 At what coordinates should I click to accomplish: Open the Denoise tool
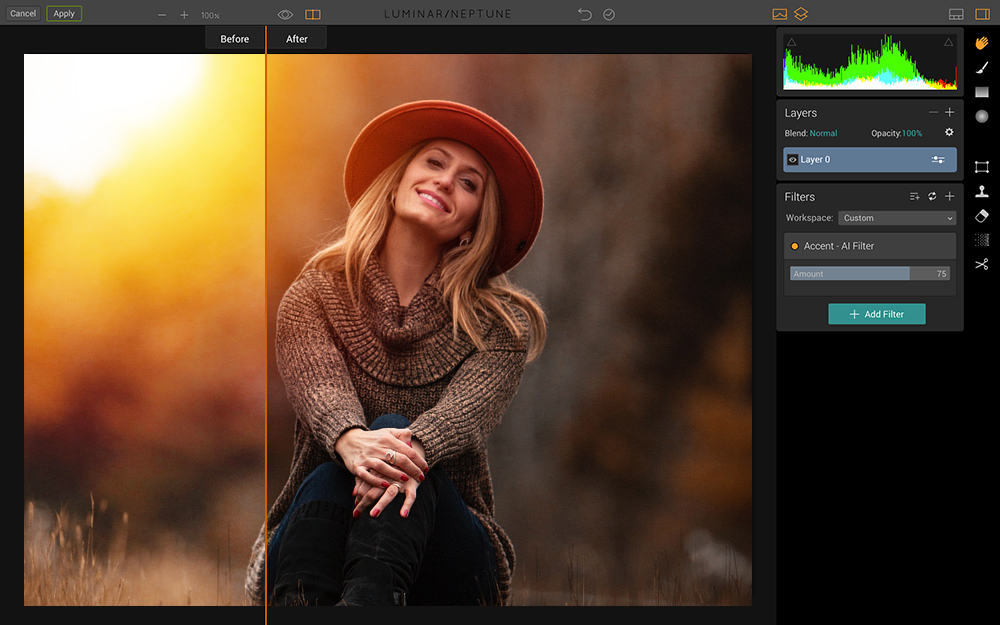click(982, 240)
